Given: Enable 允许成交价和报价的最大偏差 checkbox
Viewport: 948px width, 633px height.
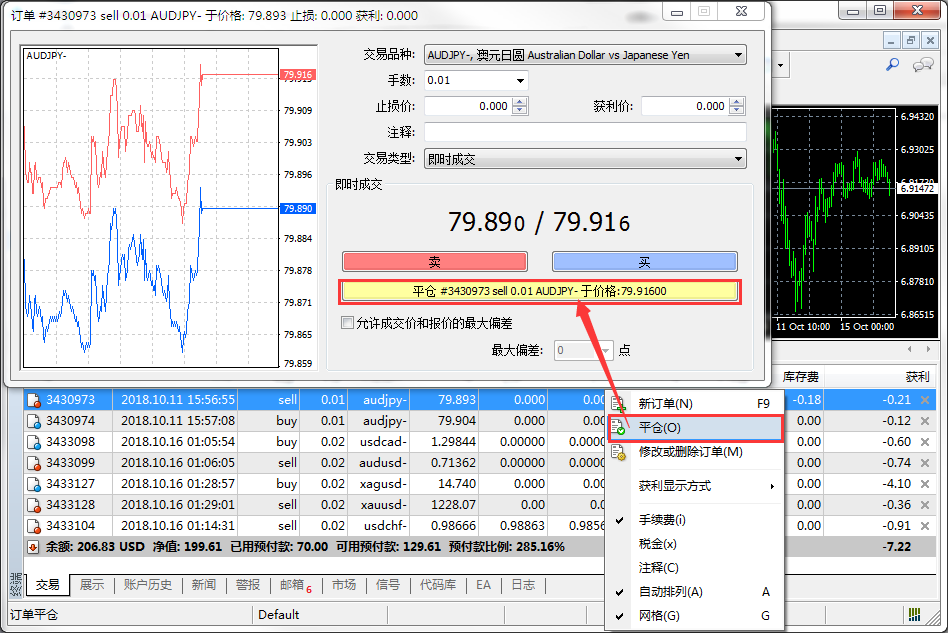Looking at the screenshot, I should tap(348, 323).
